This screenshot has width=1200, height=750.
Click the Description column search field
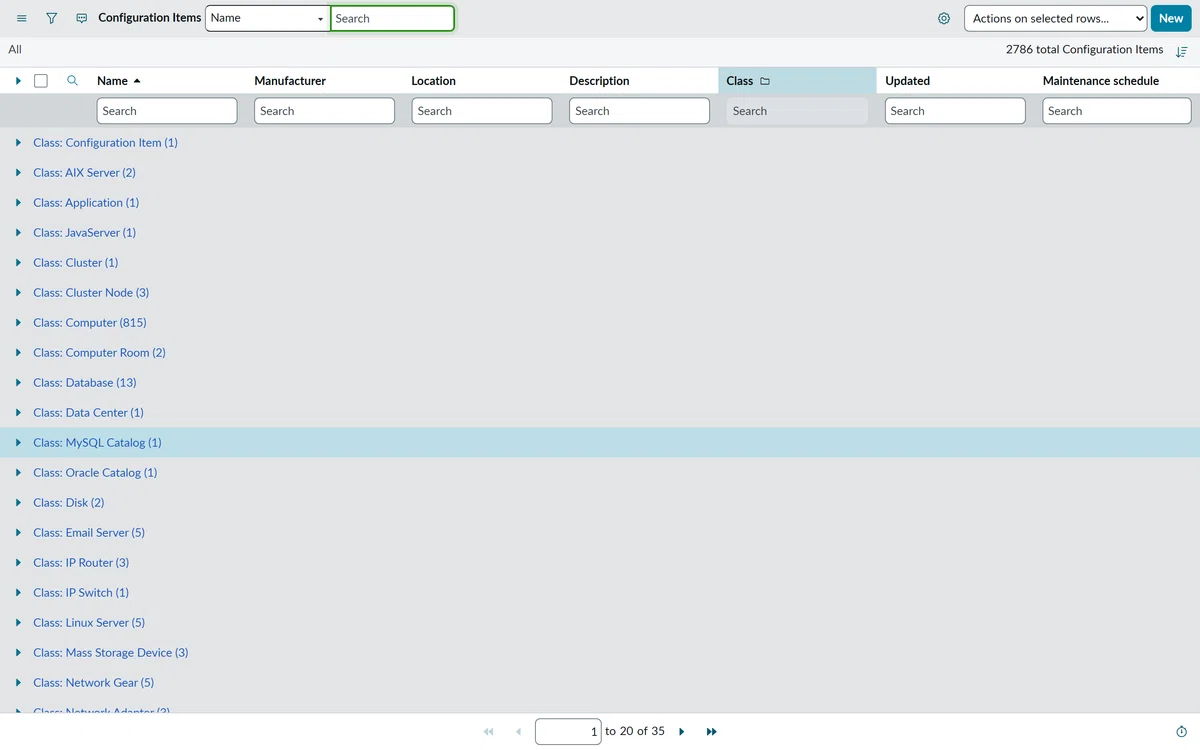(x=639, y=111)
